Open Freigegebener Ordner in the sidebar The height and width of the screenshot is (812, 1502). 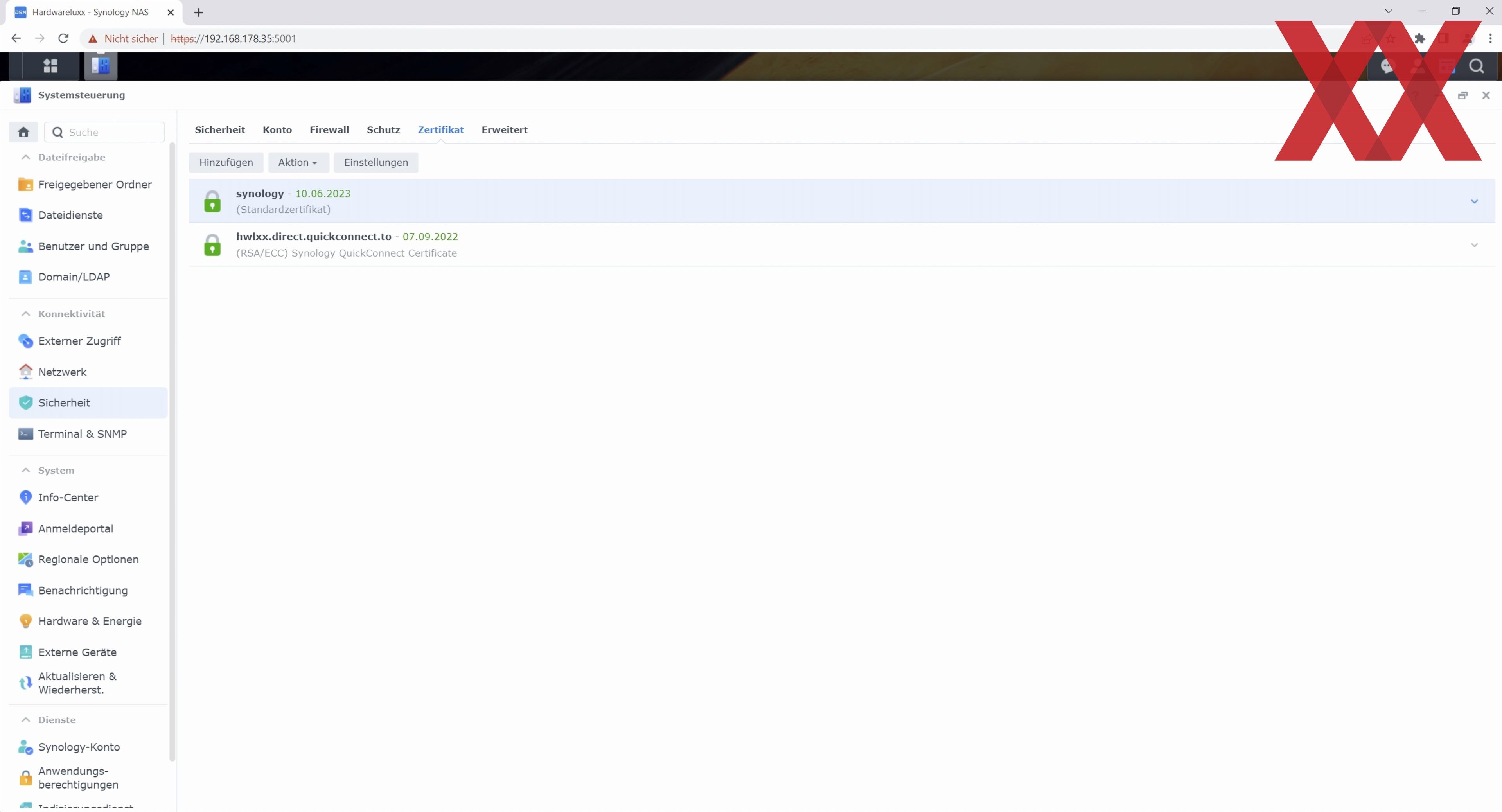pos(88,184)
